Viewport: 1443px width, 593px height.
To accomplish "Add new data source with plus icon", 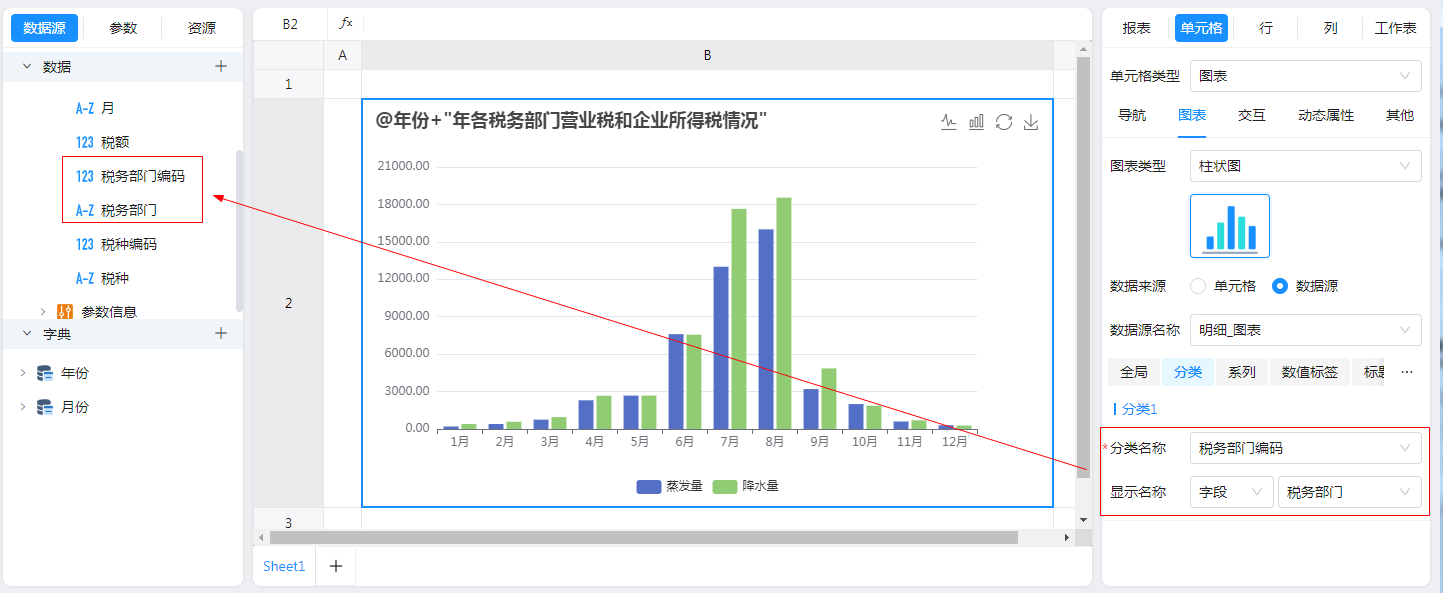I will 221,67.
